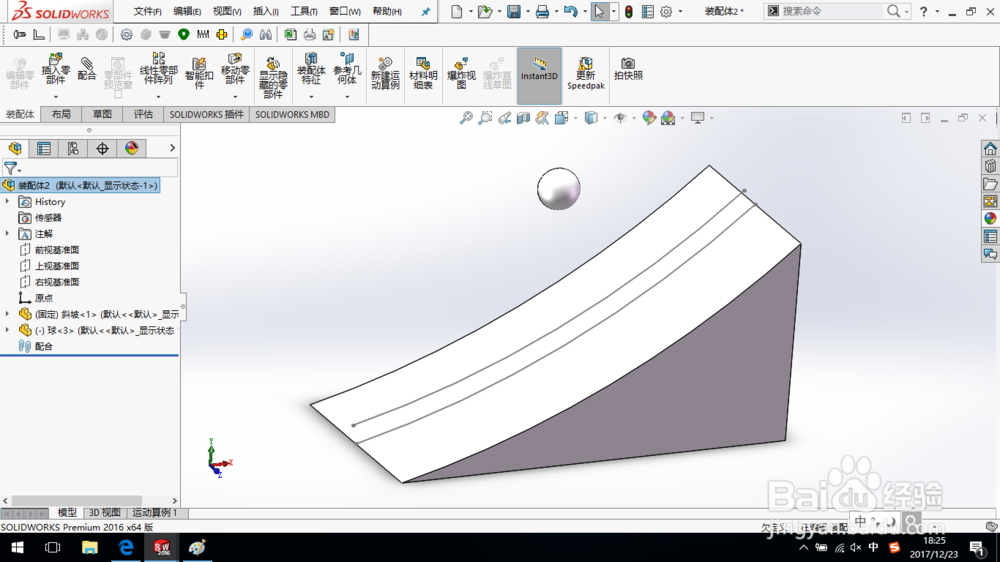Screen dimensions: 1000x562
Task: Open Appearances color ball in right task pane
Action: (x=990, y=218)
